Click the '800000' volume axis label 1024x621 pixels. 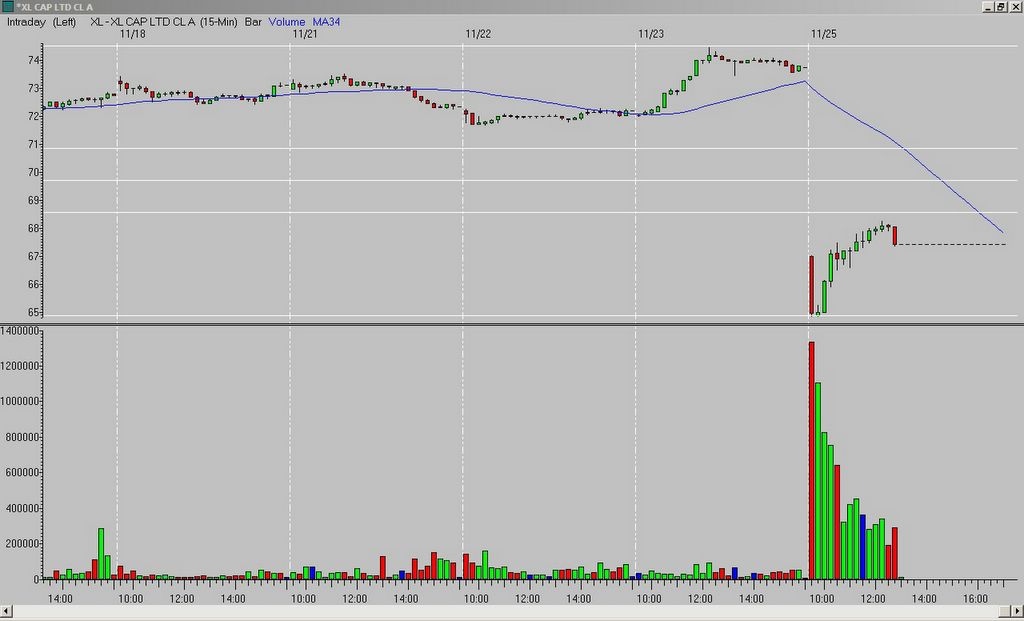23,438
